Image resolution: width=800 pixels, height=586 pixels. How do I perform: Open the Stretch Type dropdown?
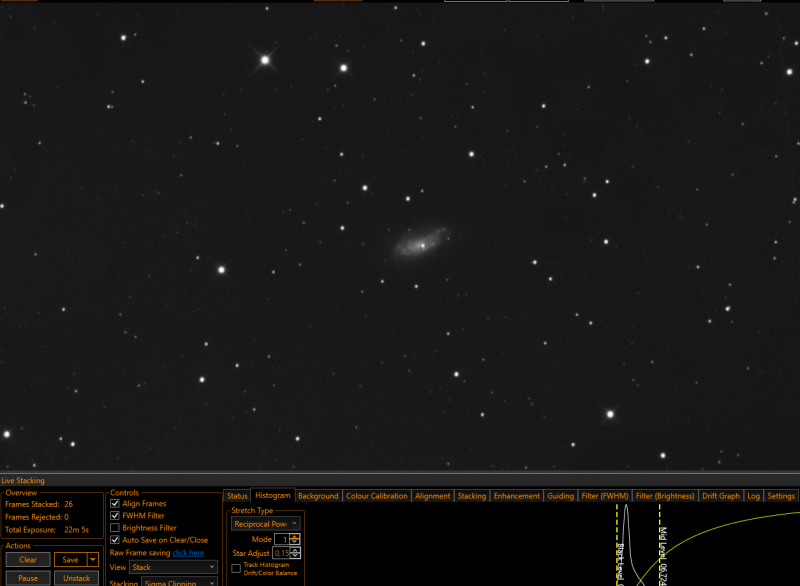pyautogui.click(x=266, y=524)
